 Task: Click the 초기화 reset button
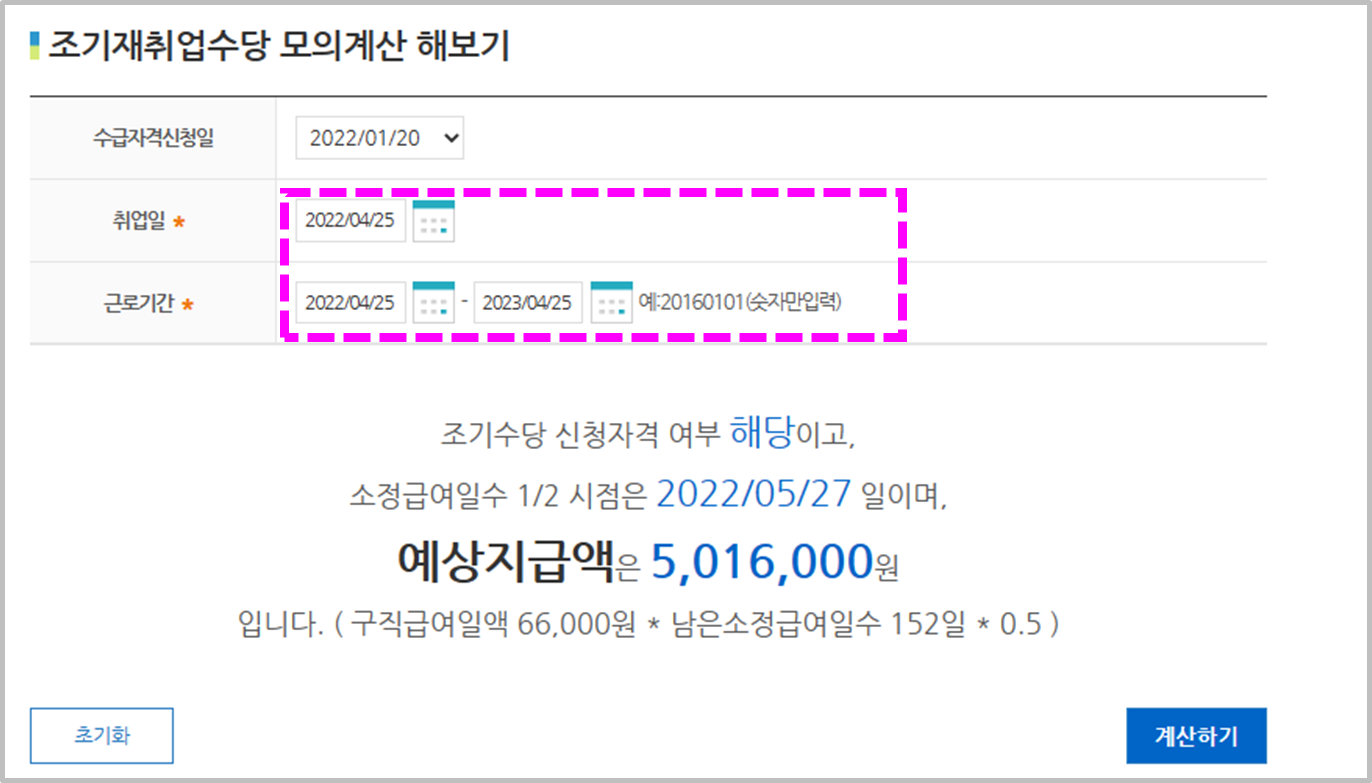coord(100,735)
